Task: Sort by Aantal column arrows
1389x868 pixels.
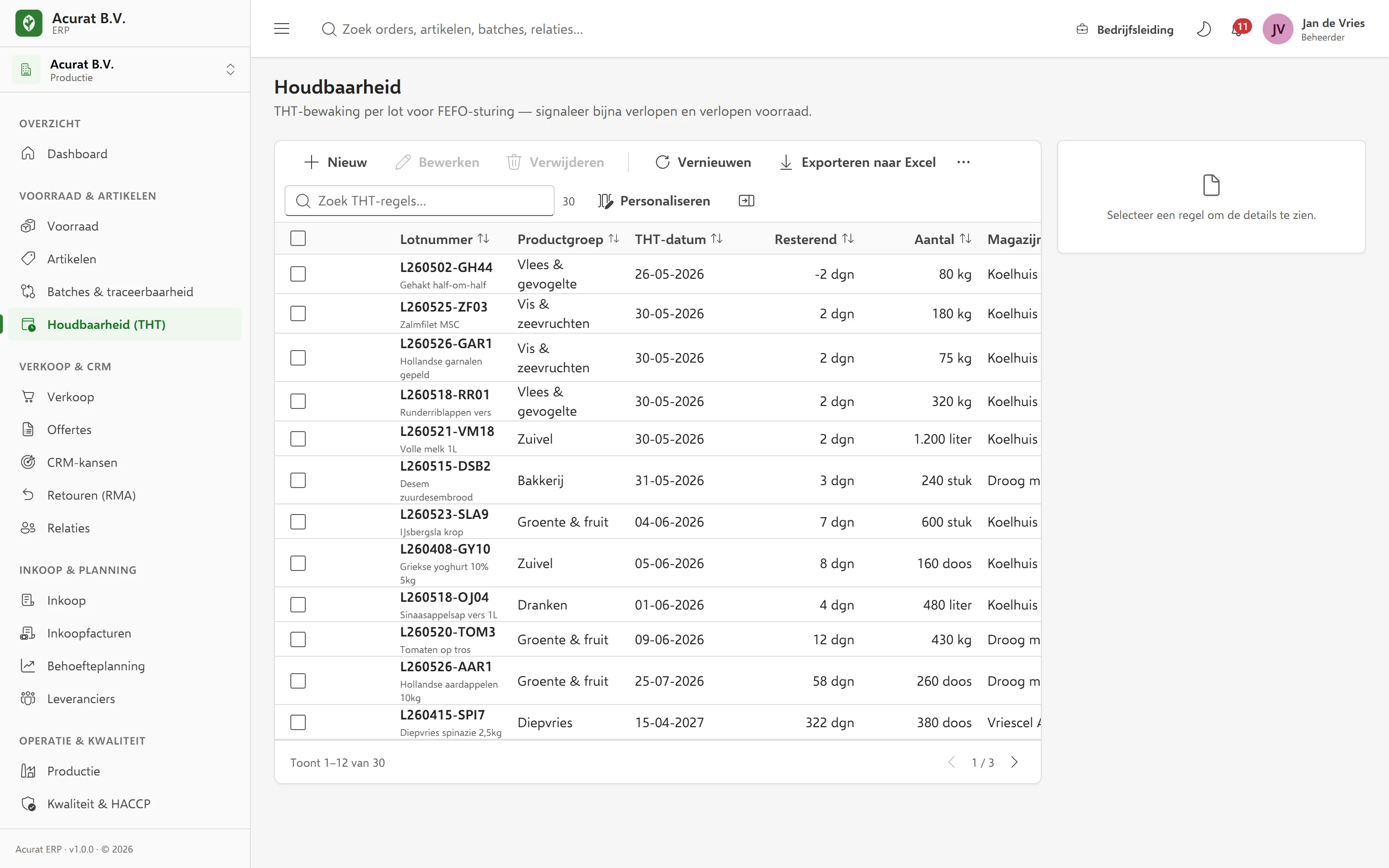Action: [x=966, y=238]
